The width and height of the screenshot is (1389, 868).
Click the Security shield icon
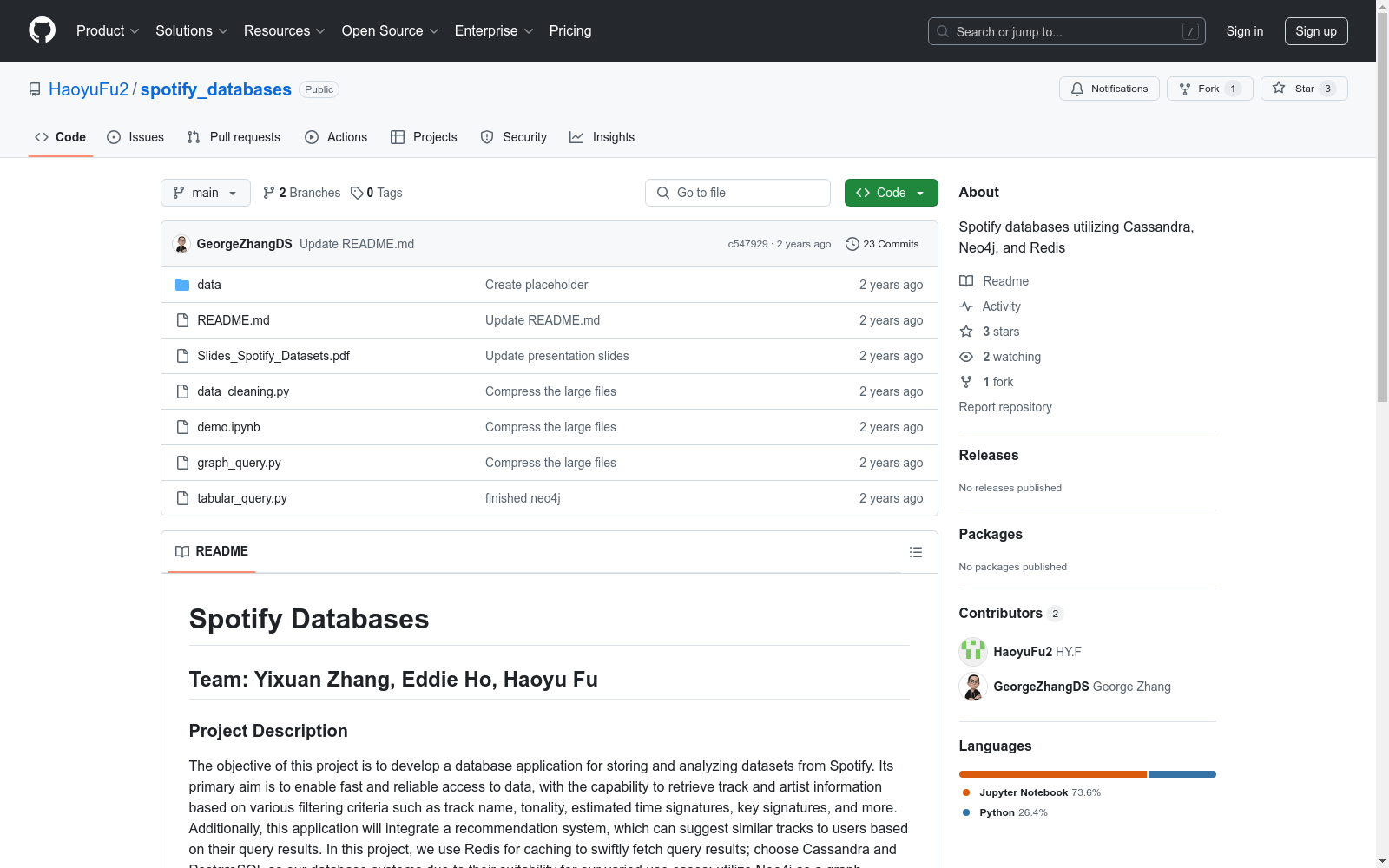coord(486,137)
